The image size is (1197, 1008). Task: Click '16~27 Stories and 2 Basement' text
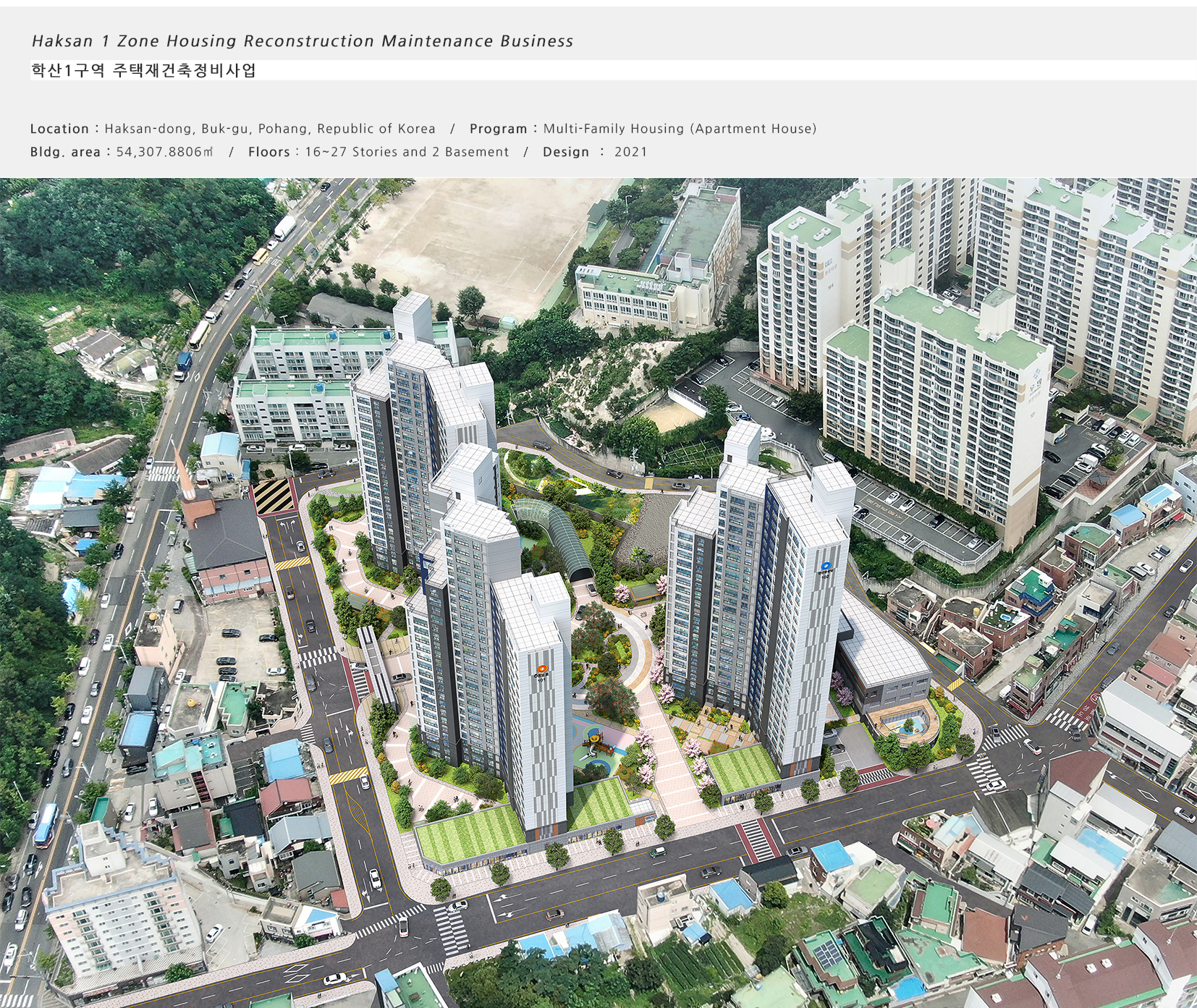pyautogui.click(x=407, y=152)
